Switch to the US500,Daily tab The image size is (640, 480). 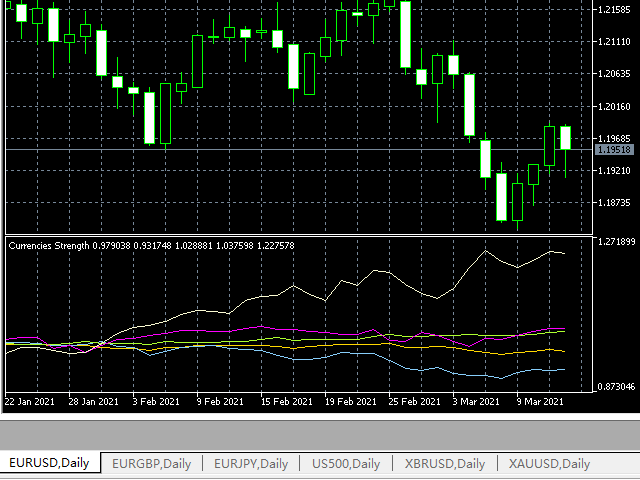click(x=346, y=463)
